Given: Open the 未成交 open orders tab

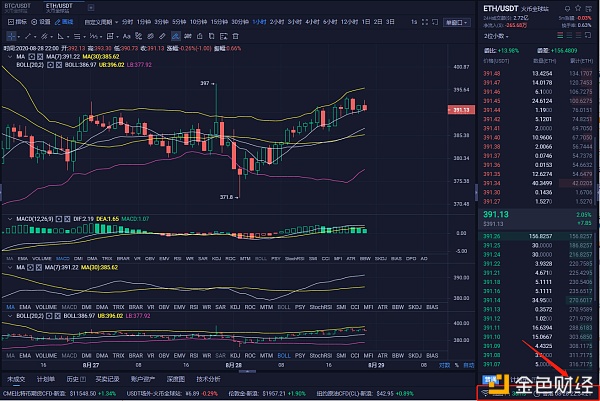Looking at the screenshot, I should 15,380.
